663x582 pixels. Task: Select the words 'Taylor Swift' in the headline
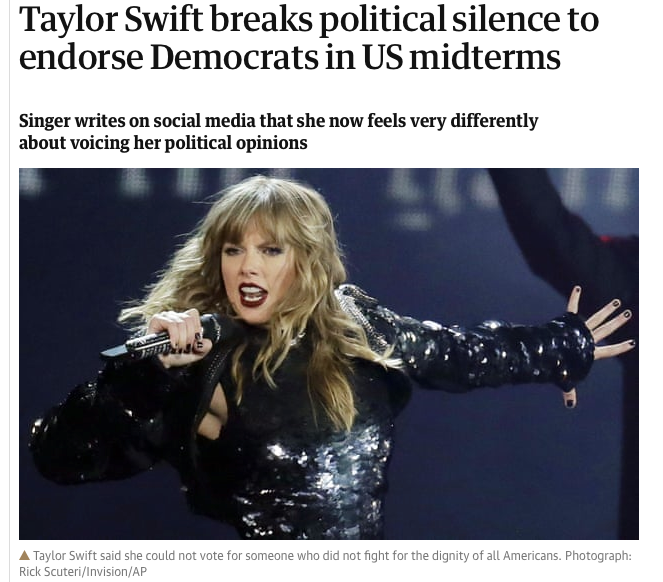[x=111, y=20]
